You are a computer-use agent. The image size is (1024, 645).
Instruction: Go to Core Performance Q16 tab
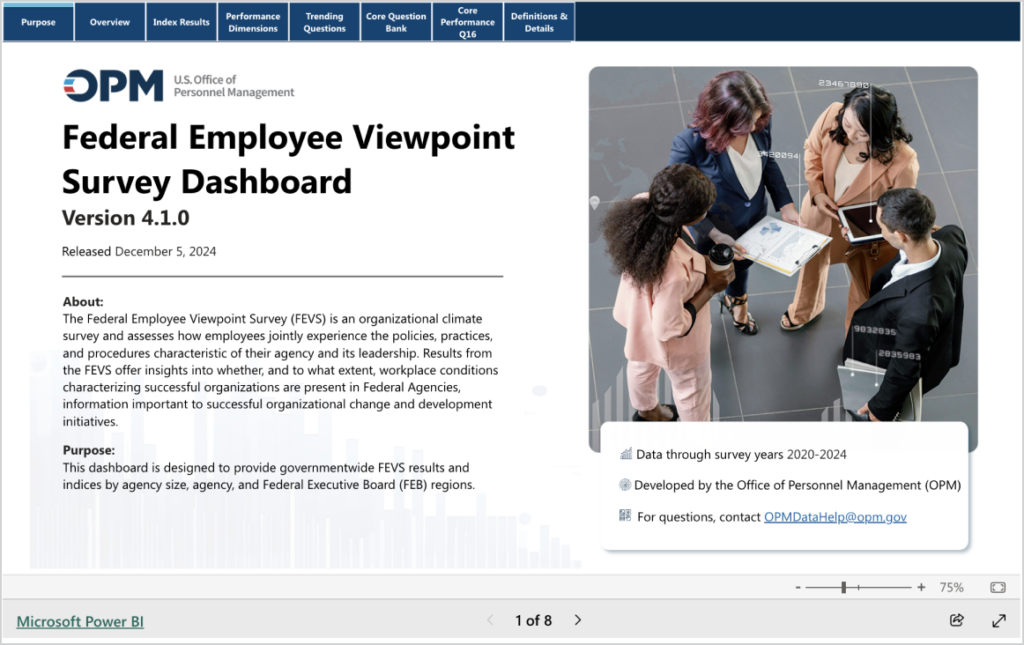[x=467, y=22]
